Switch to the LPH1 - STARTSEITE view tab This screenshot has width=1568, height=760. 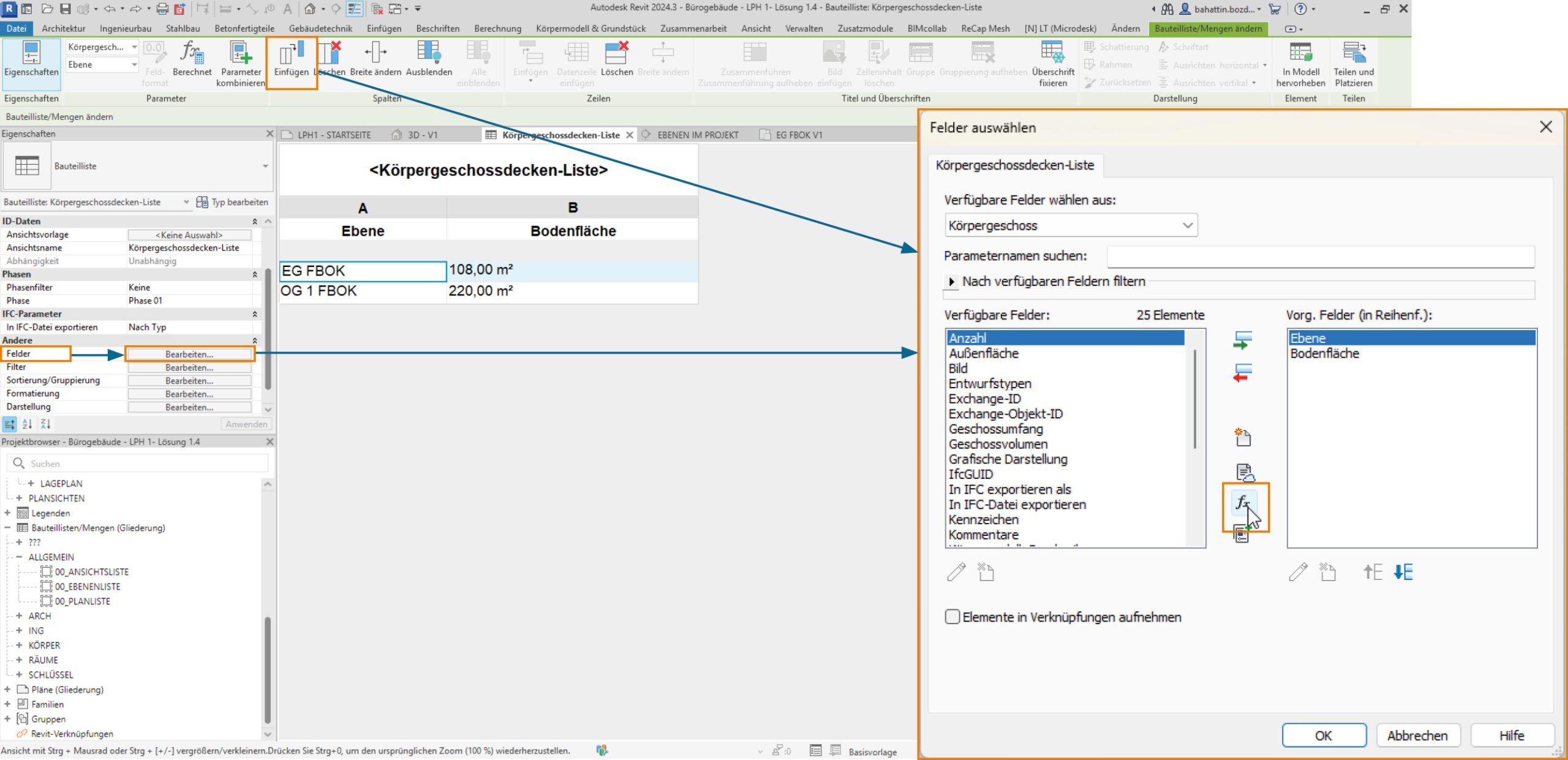point(334,135)
